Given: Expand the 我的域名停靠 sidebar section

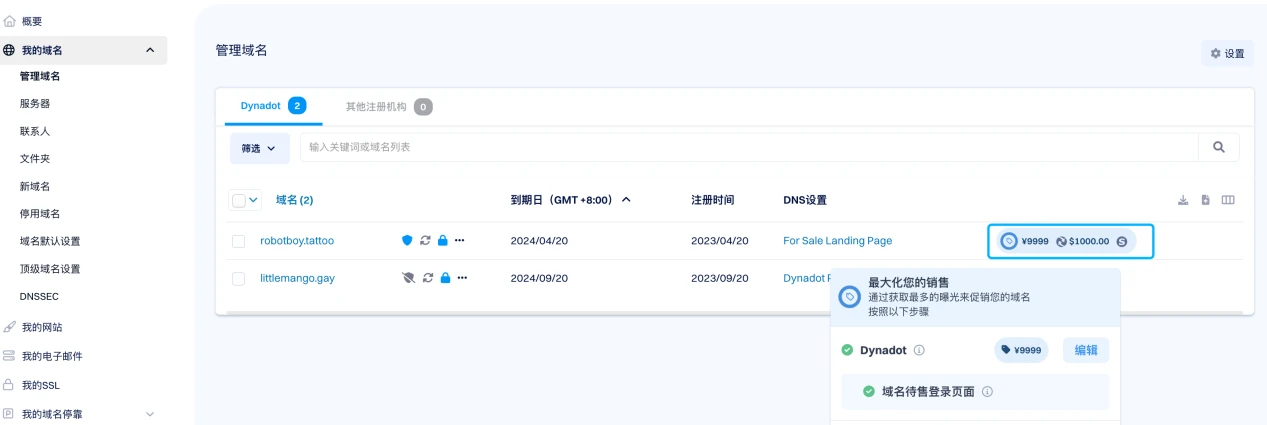Looking at the screenshot, I should tap(150, 414).
